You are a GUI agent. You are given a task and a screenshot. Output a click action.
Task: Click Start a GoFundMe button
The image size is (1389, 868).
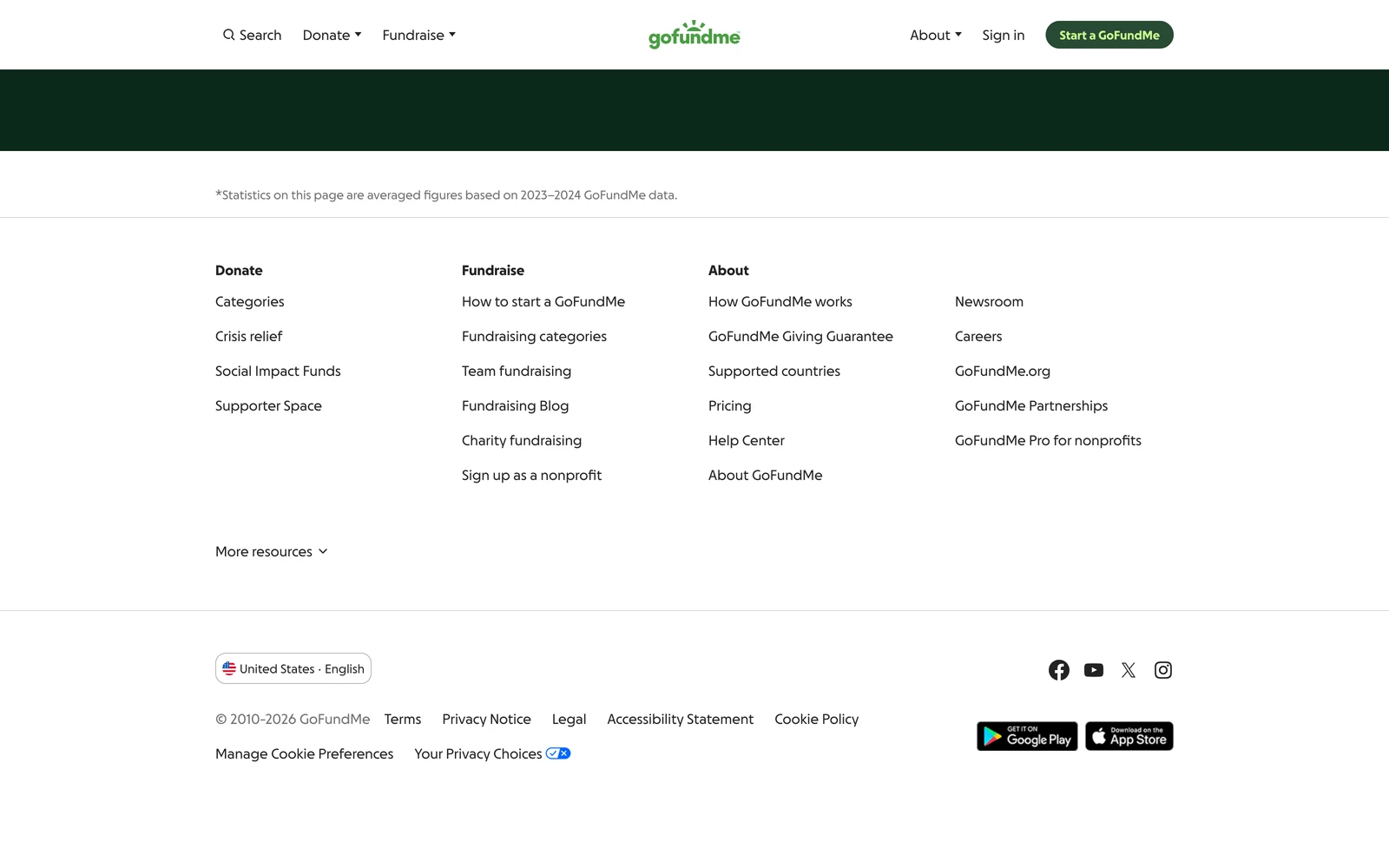pyautogui.click(x=1109, y=35)
